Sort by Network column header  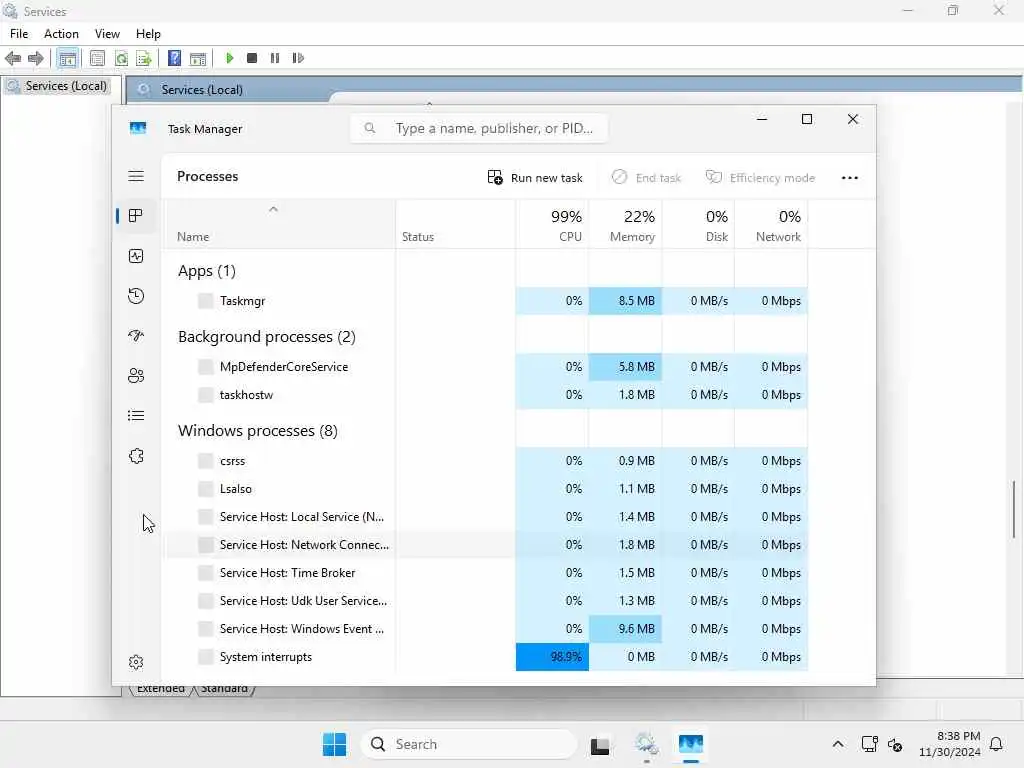click(771, 224)
